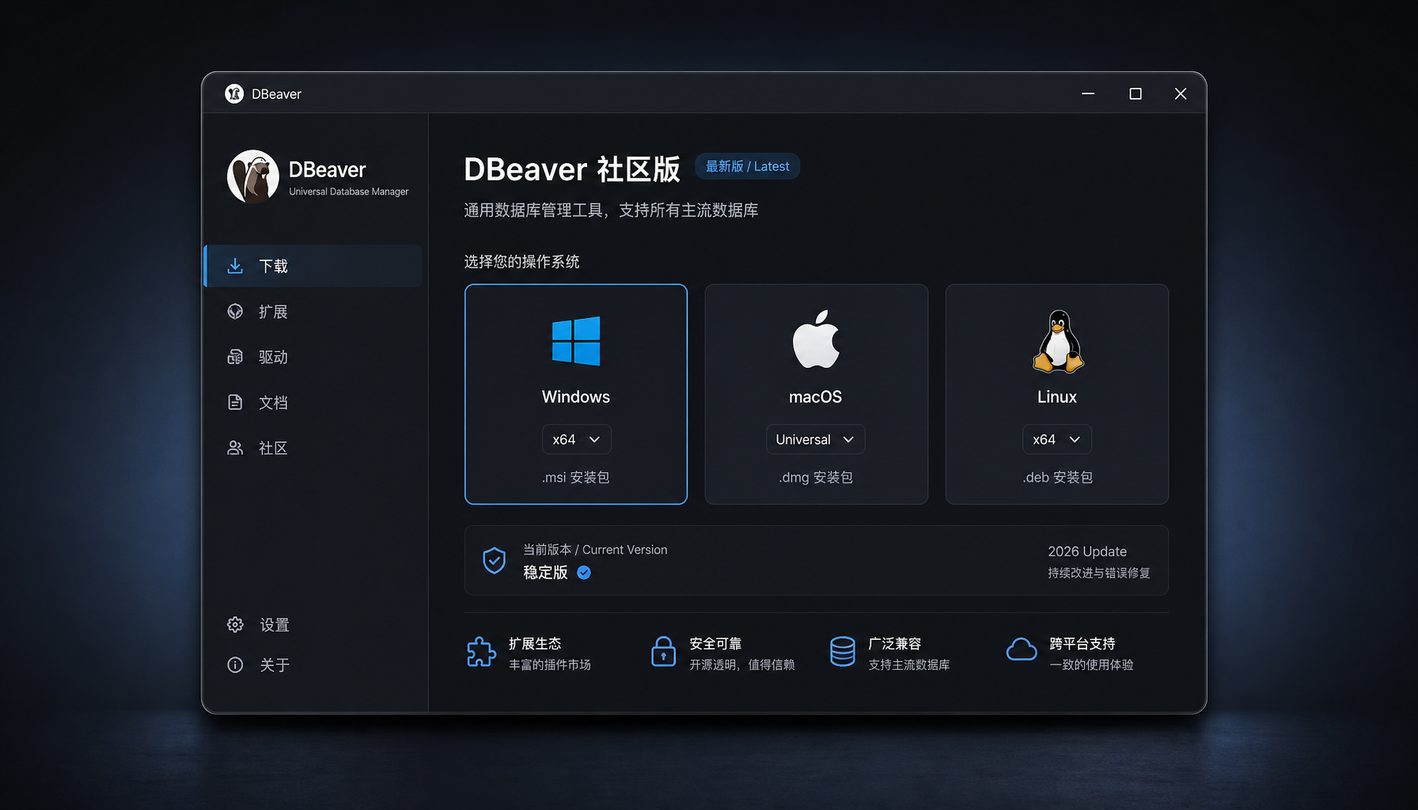
Task: Click the 持续改进与错误修复 text
Action: (1099, 574)
